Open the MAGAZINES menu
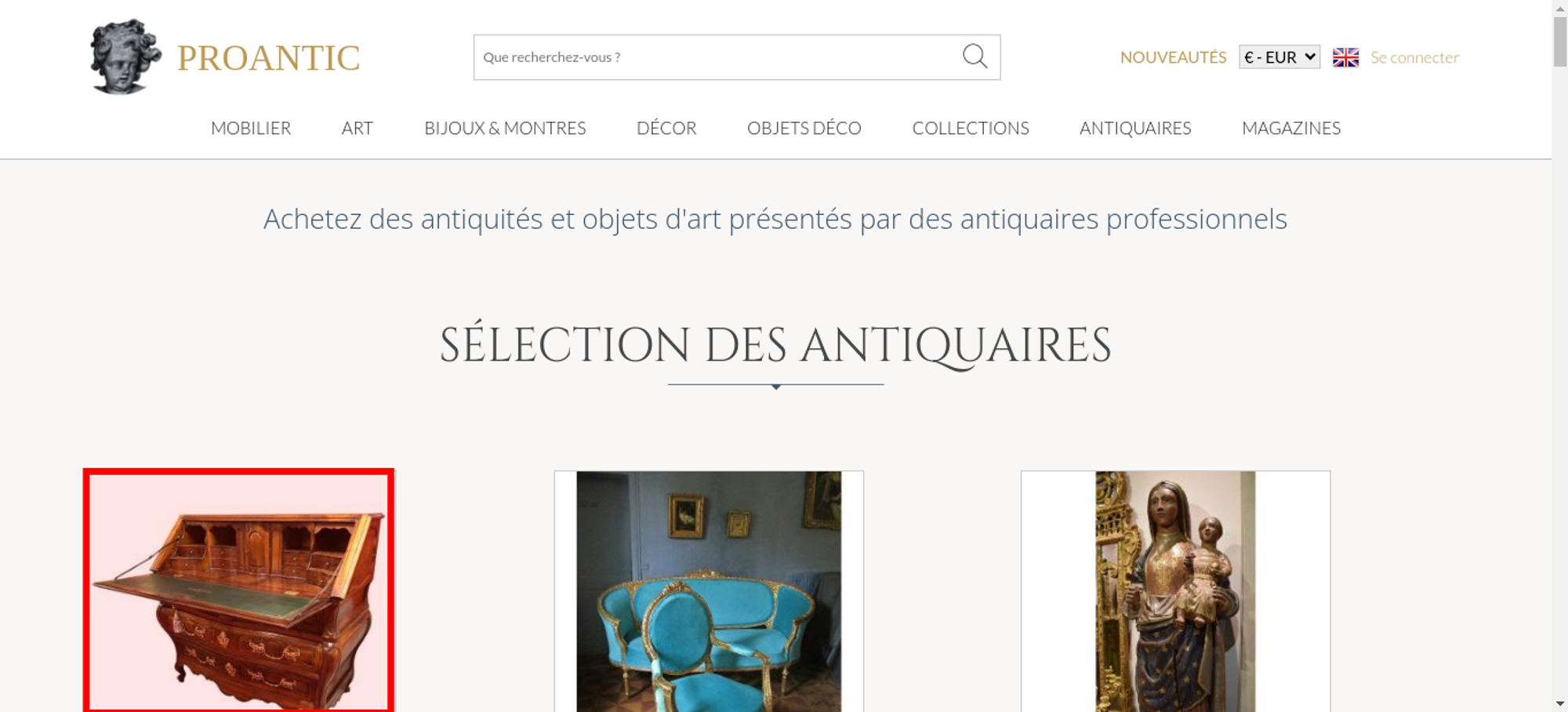1568x712 pixels. point(1291,128)
